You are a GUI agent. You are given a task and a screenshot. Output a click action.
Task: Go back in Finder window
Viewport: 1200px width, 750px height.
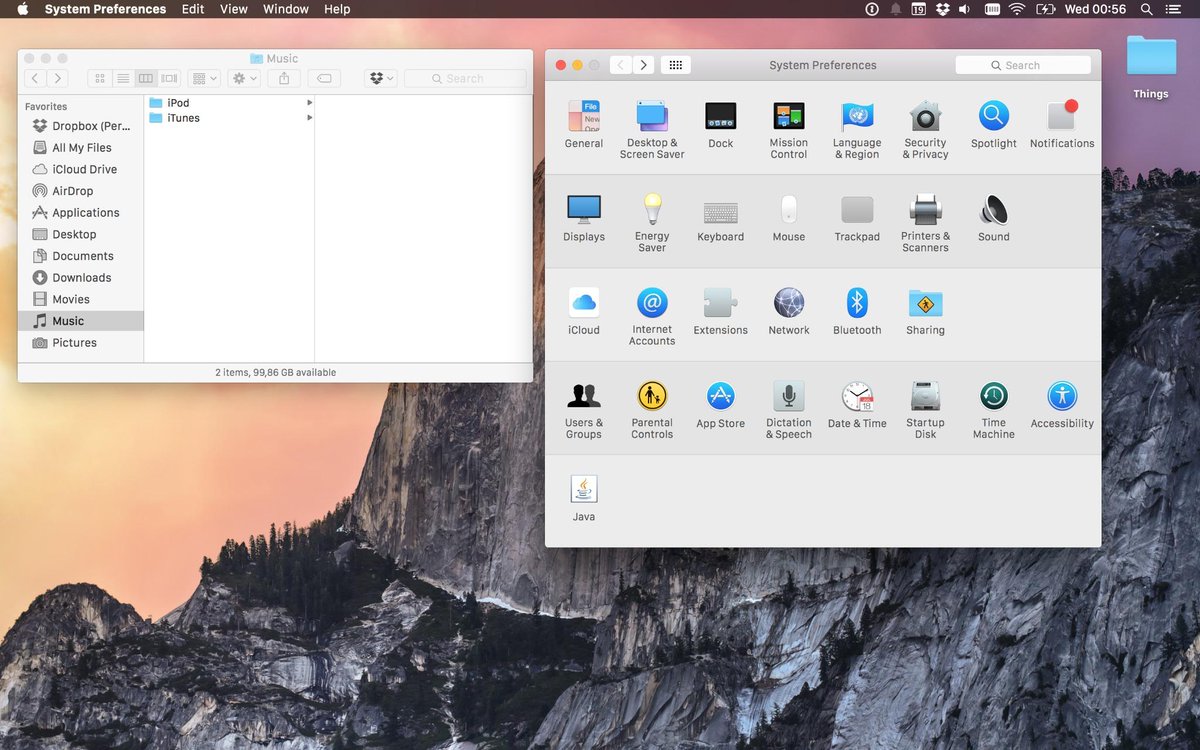coord(35,78)
